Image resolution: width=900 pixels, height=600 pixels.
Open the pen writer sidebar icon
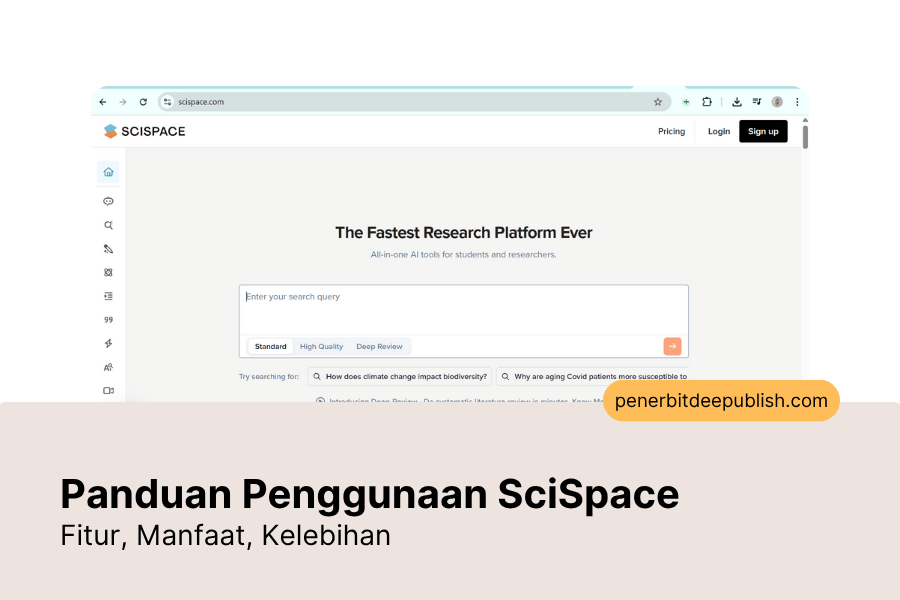click(x=108, y=249)
